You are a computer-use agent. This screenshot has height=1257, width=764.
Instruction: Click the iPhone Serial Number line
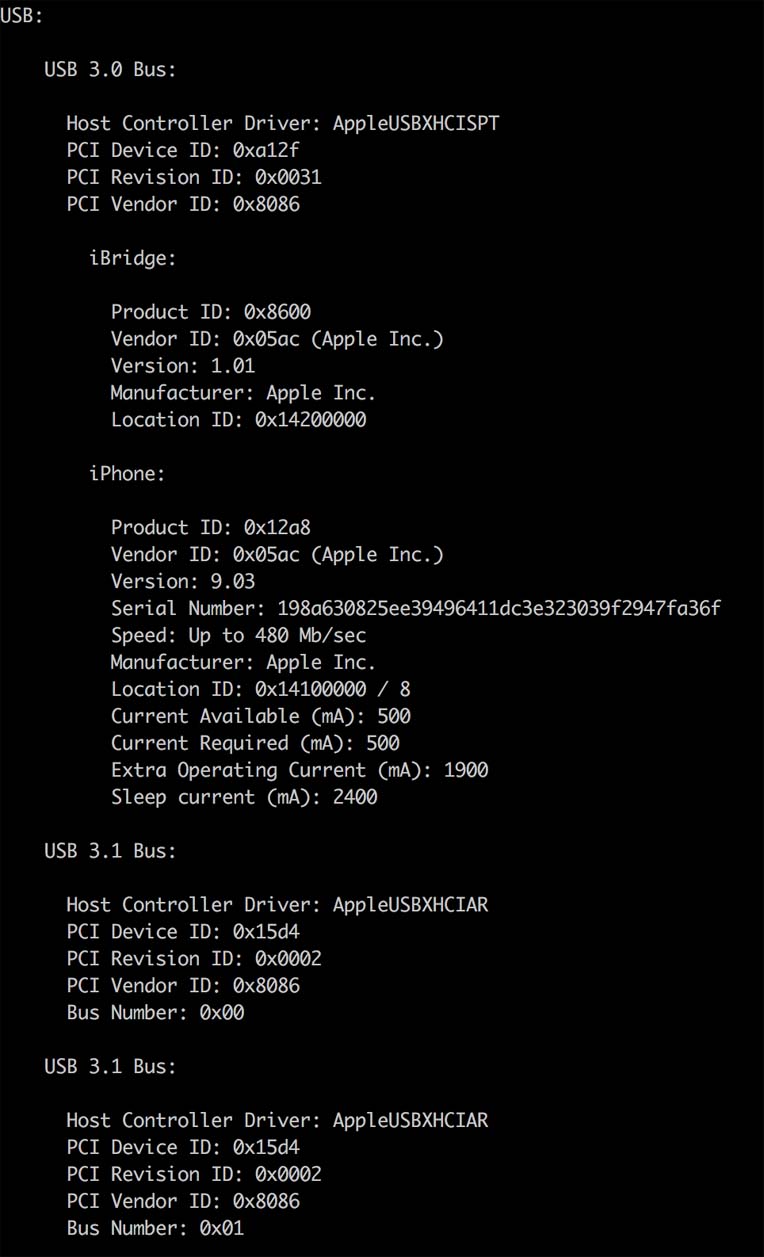(x=415, y=609)
